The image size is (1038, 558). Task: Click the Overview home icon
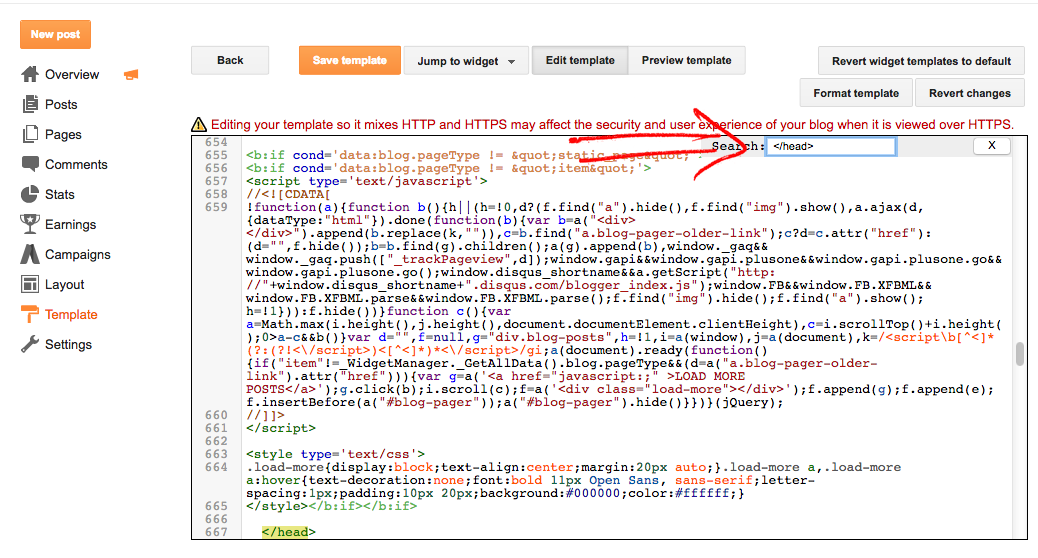(x=30, y=74)
